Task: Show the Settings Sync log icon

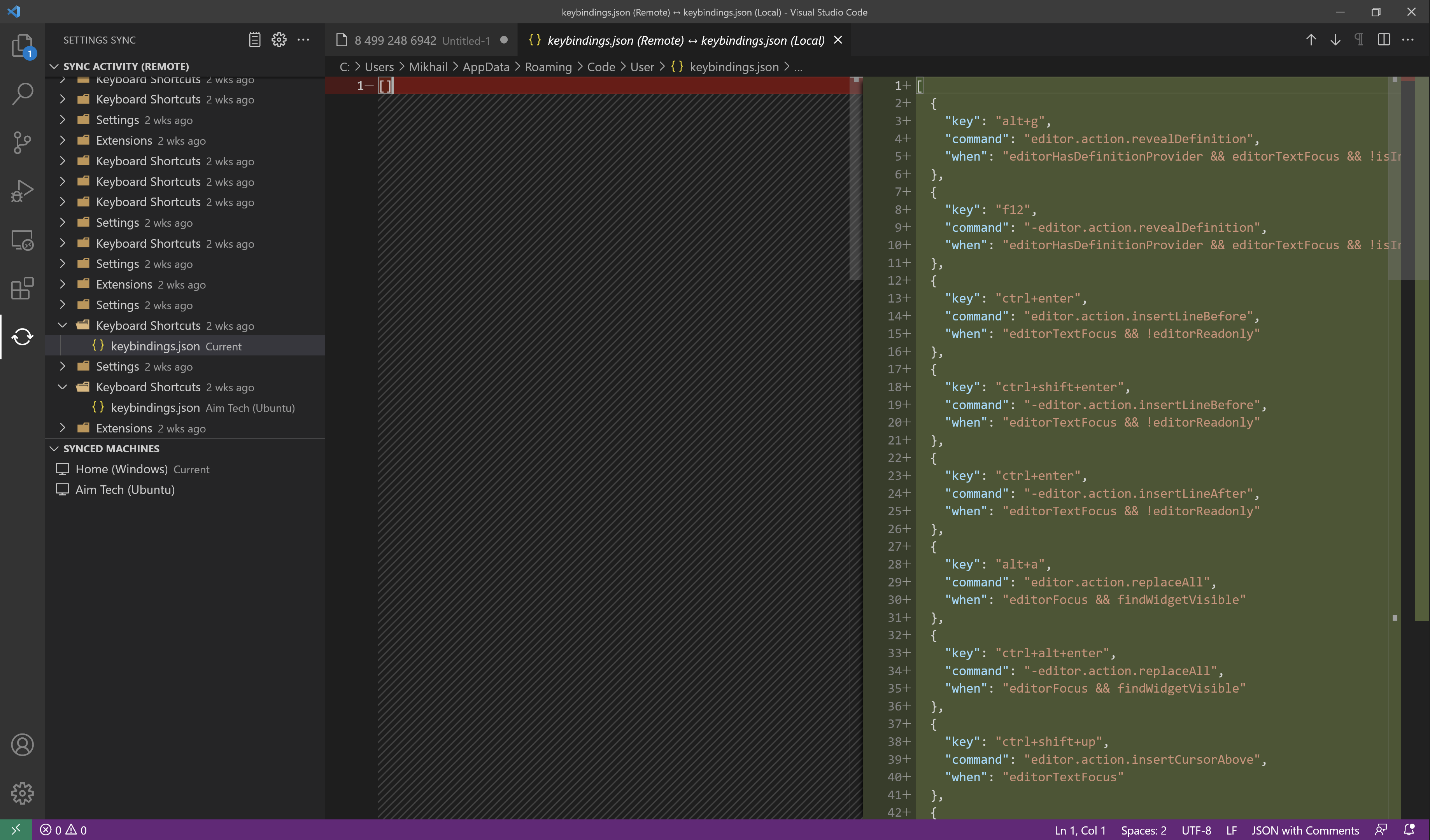Action: click(x=254, y=40)
